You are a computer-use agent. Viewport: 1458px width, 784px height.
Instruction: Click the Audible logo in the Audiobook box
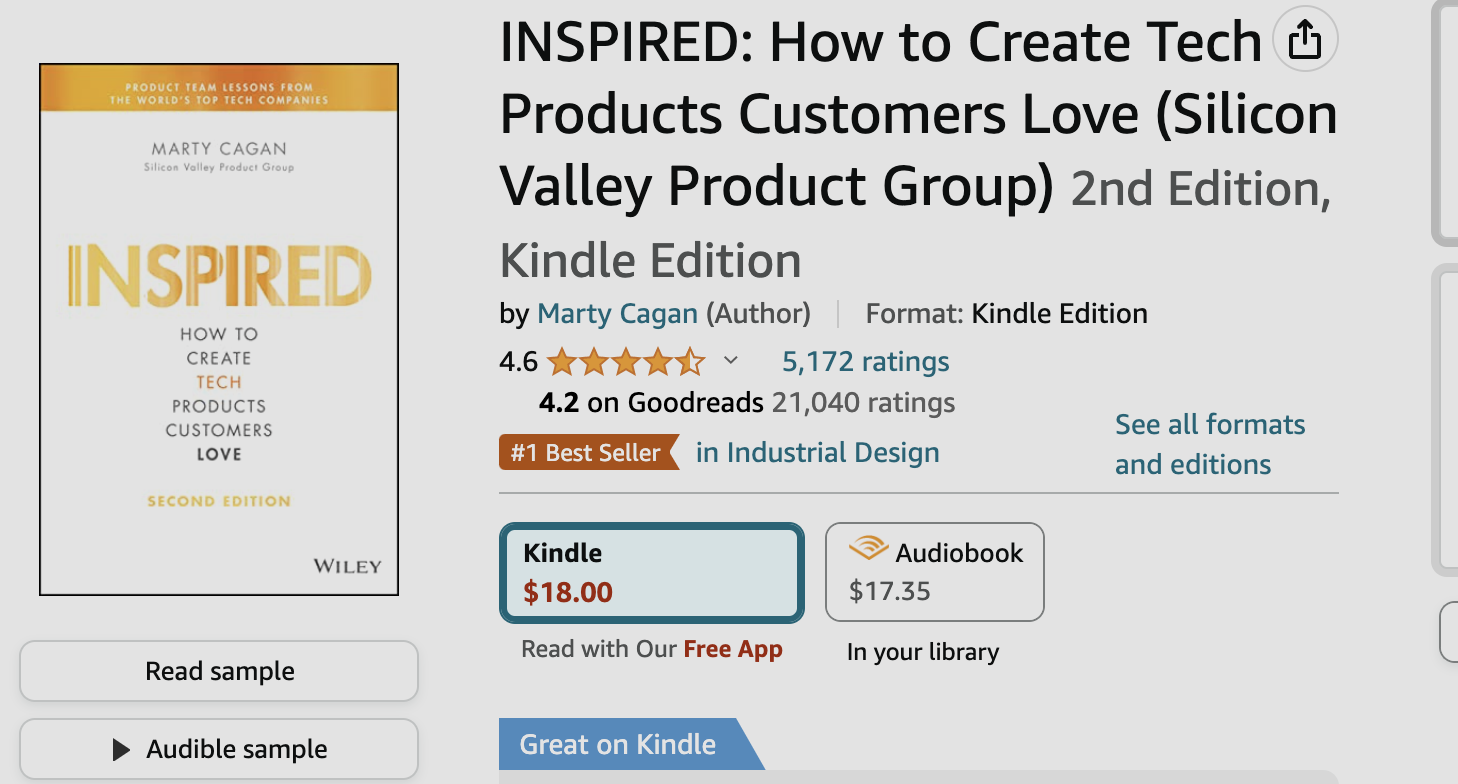(x=868, y=550)
